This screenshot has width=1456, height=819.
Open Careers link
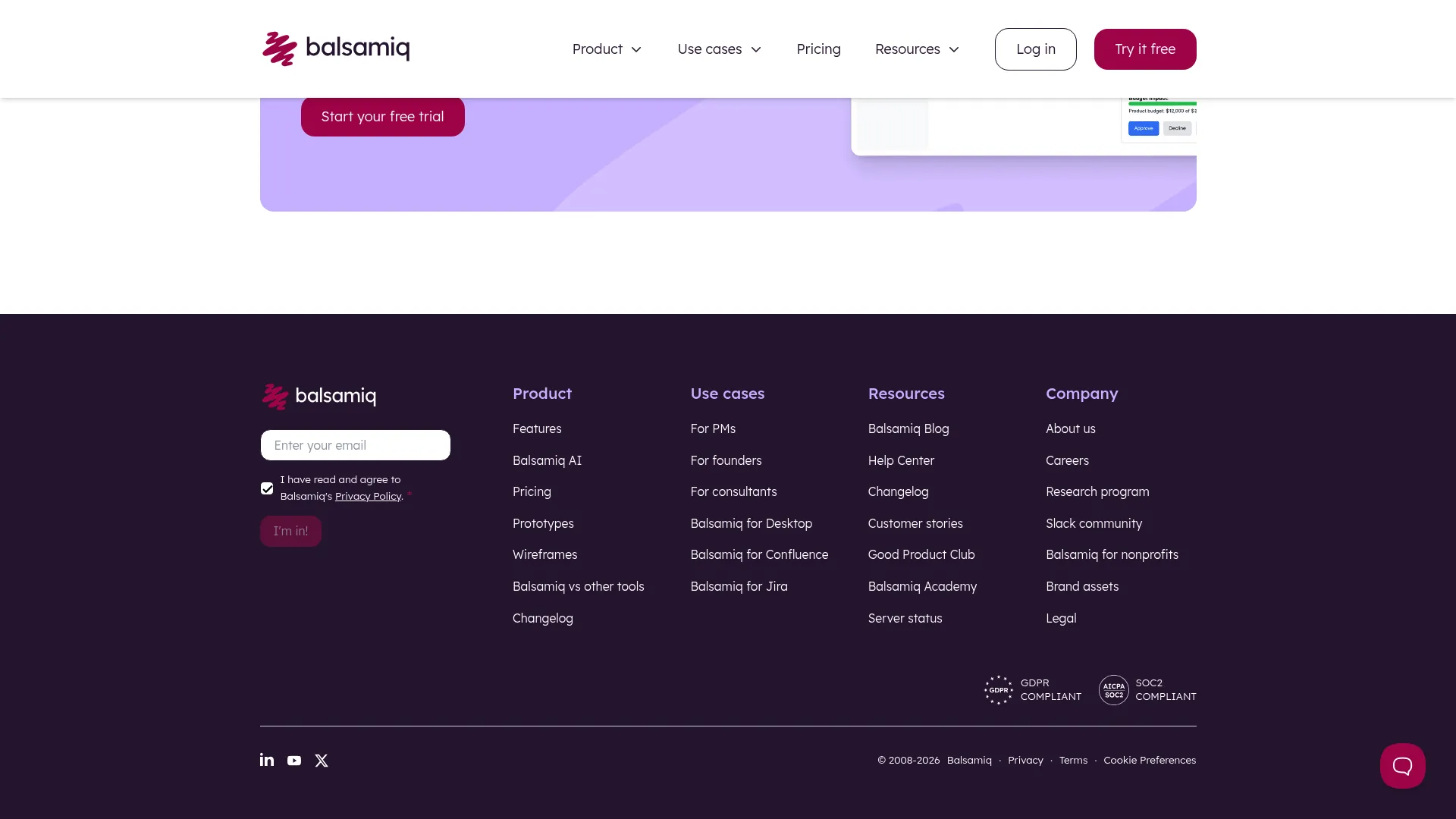click(1067, 460)
